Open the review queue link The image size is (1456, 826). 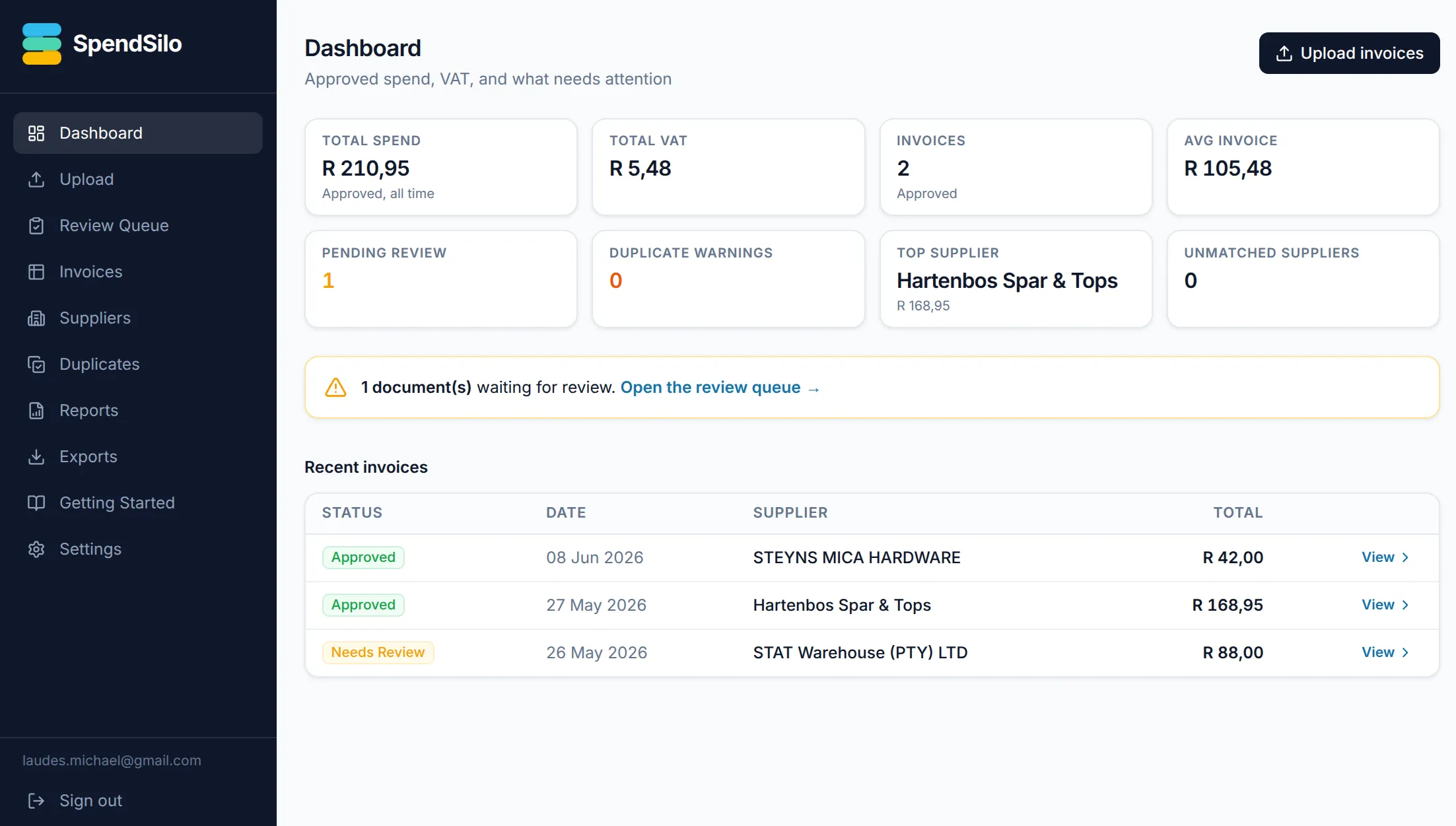720,388
